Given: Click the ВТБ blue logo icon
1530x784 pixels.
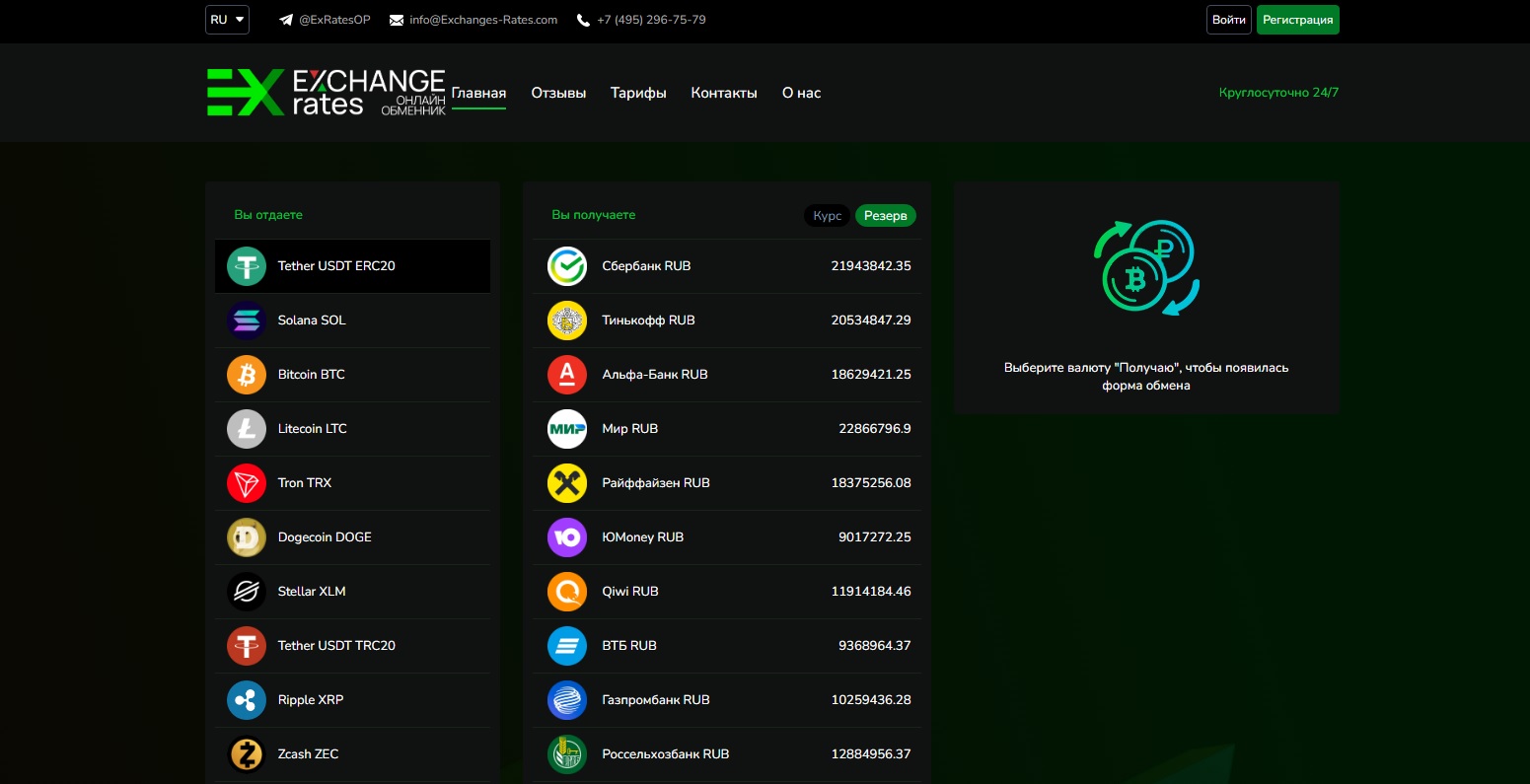Looking at the screenshot, I should 567,646.
